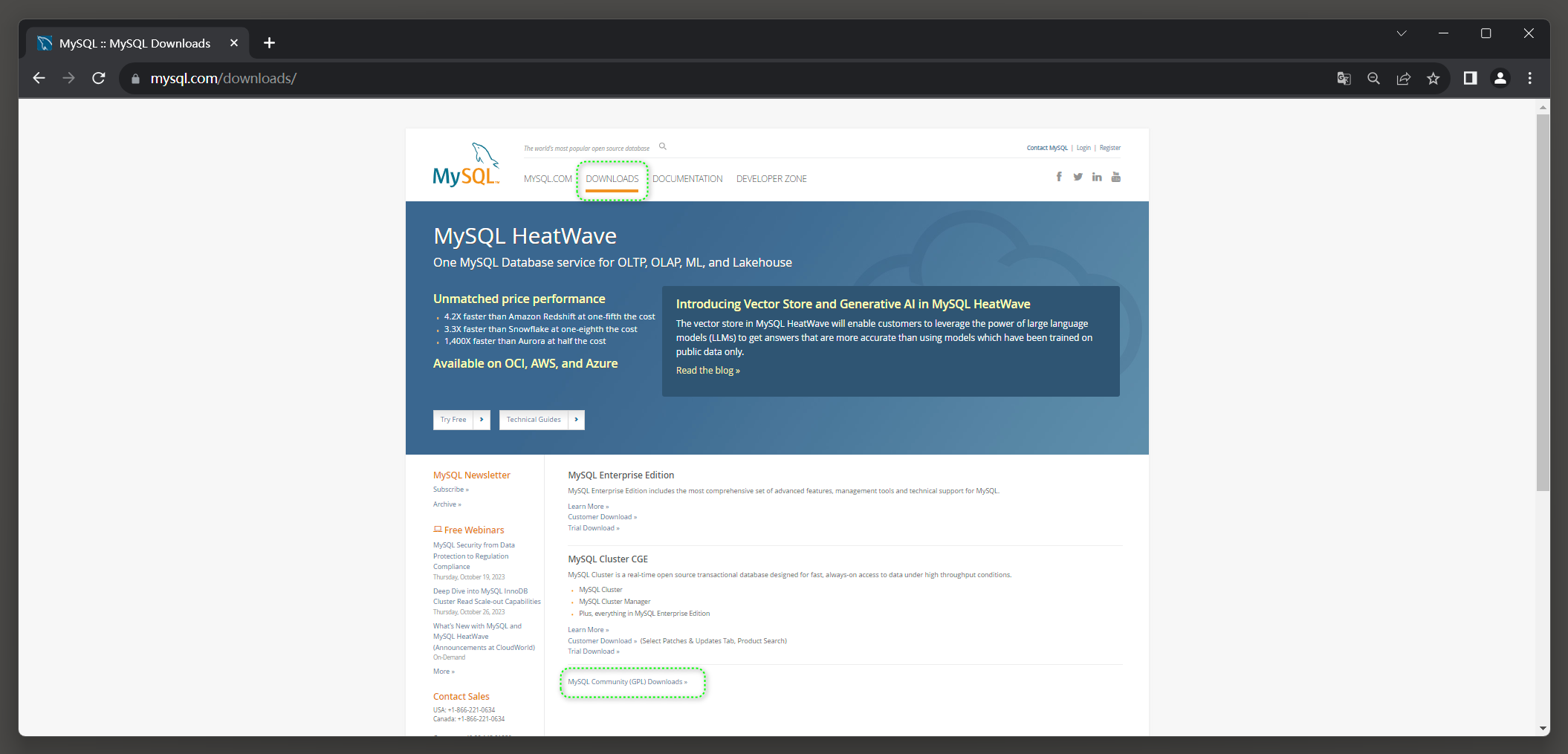Open the Technical Guides button
This screenshot has width=1568, height=754.
[542, 420]
